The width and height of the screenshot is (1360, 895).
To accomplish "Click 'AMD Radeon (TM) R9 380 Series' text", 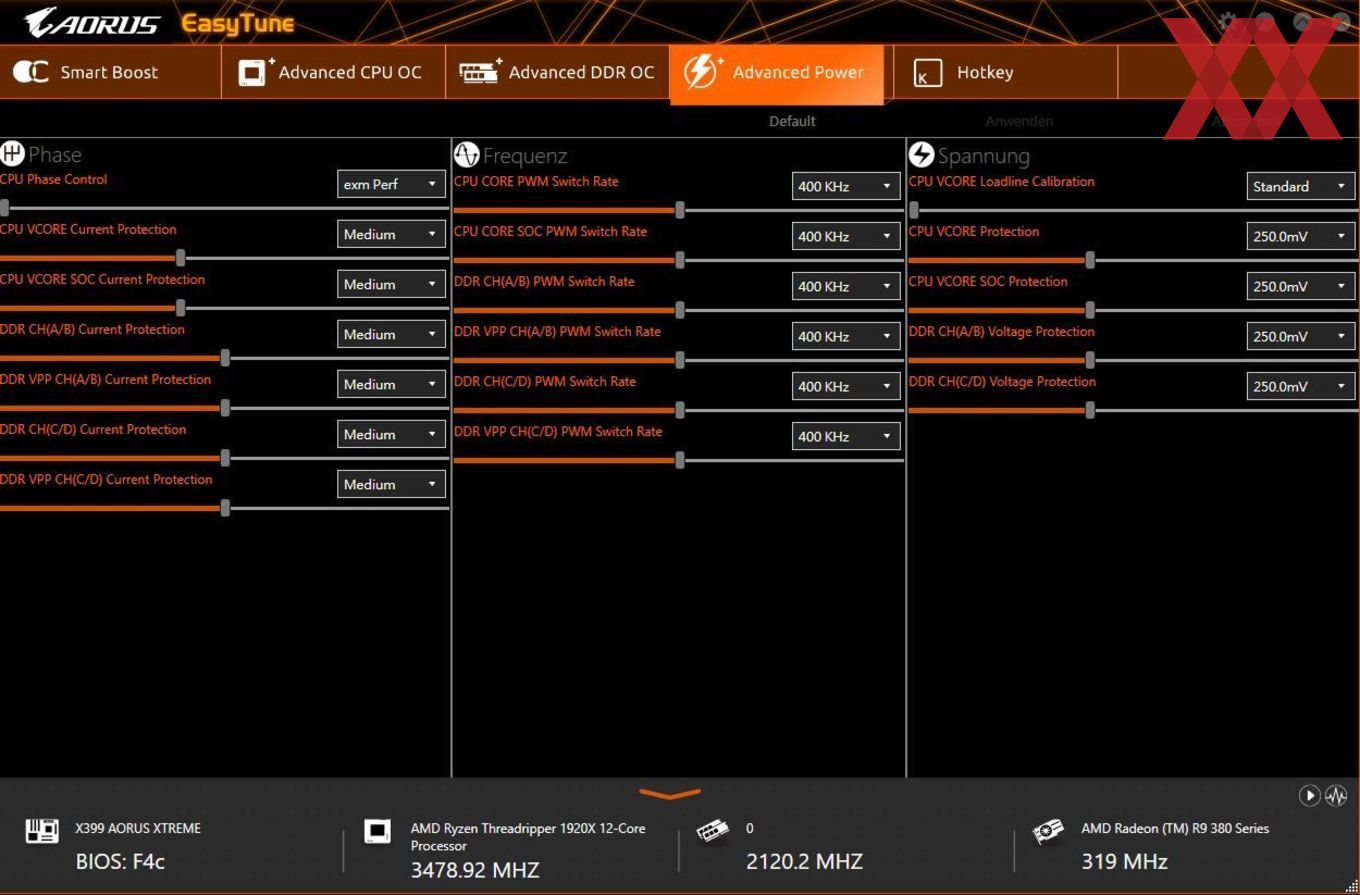I will point(1175,828).
